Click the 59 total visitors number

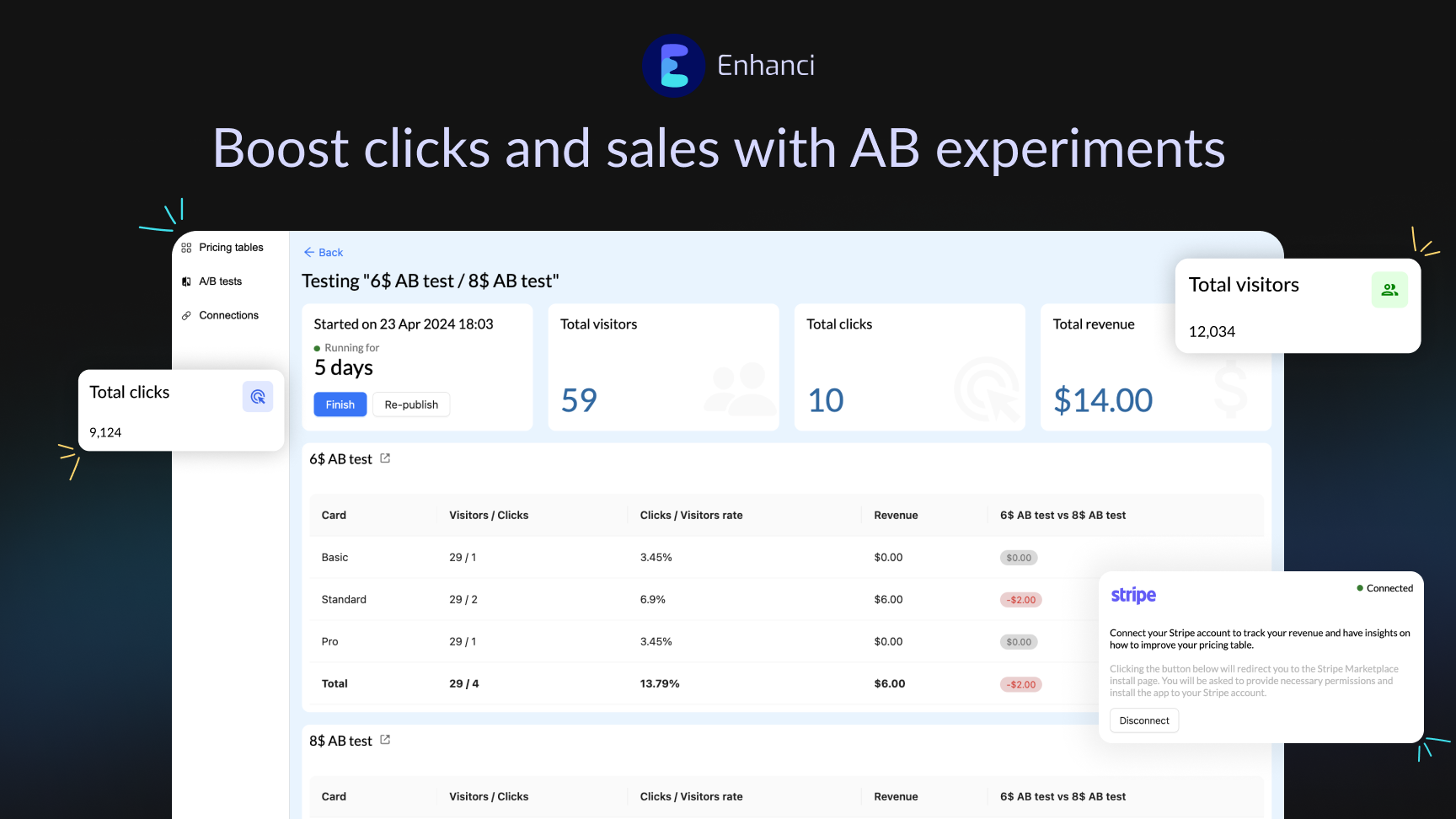coord(579,400)
